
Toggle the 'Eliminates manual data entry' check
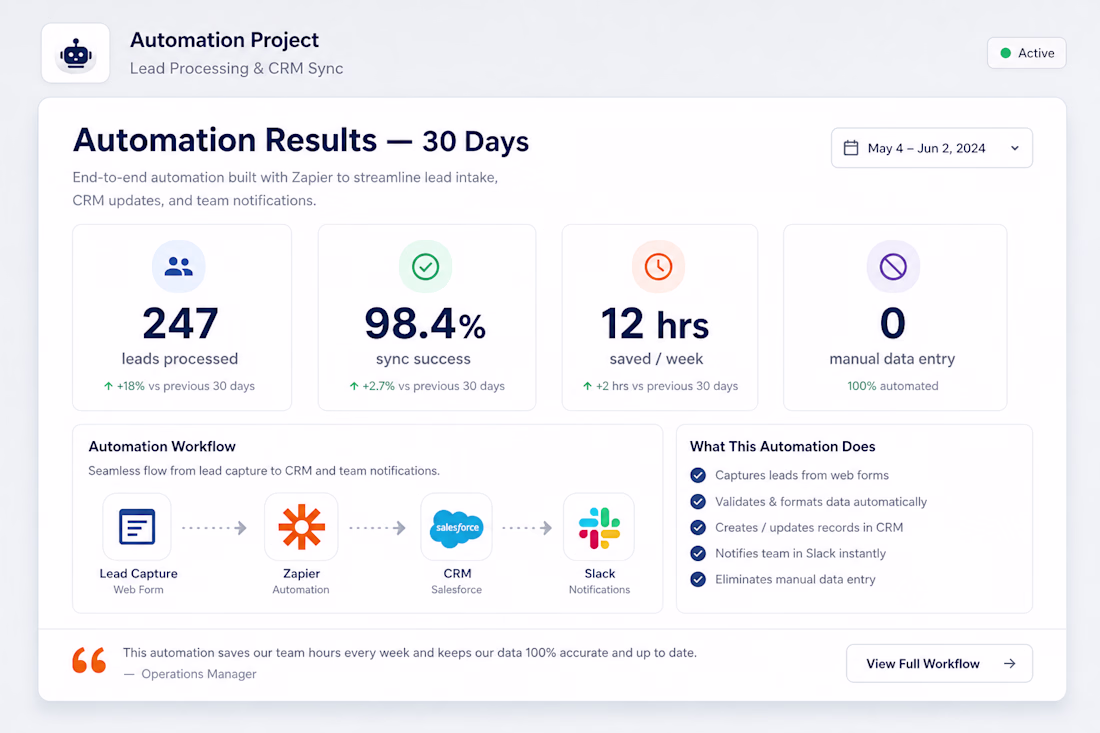pyautogui.click(x=698, y=579)
